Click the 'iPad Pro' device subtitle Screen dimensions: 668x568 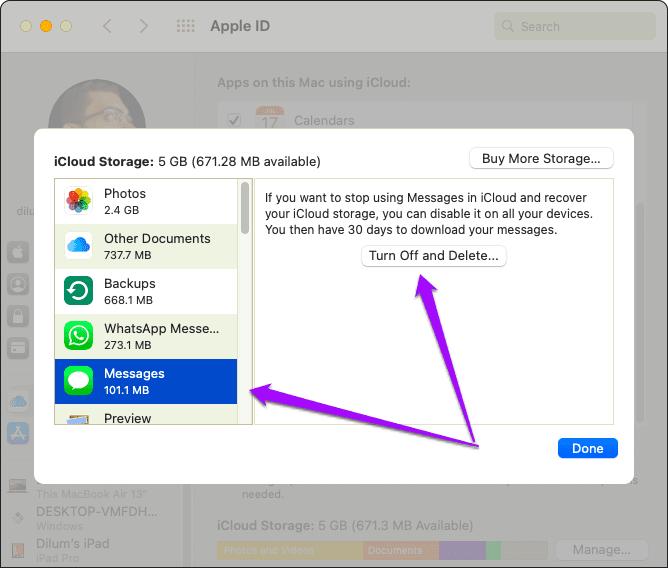pyautogui.click(x=58, y=558)
